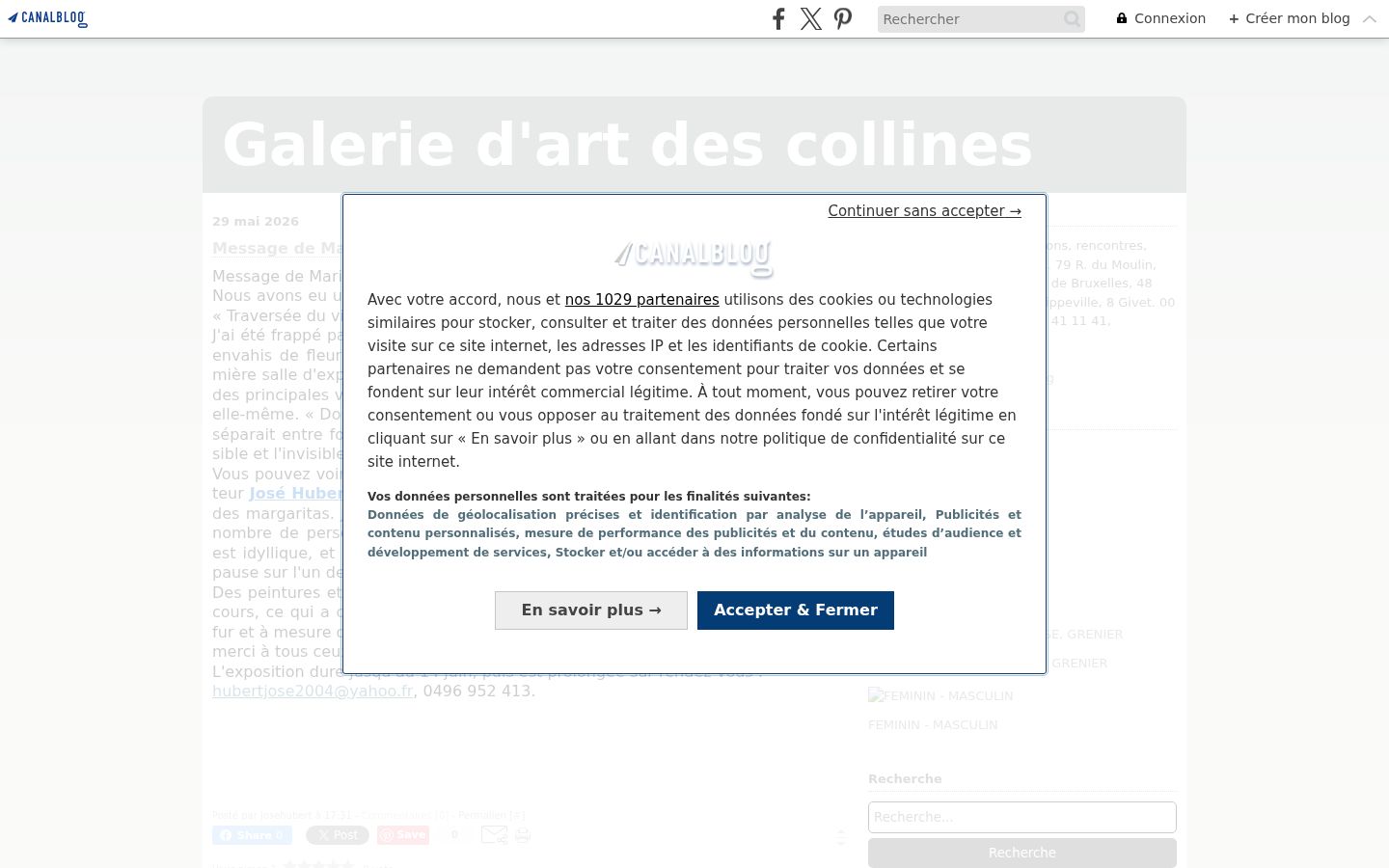This screenshot has height=868, width=1389.
Task: Click the Facebook Share button below the post
Action: tap(252, 835)
